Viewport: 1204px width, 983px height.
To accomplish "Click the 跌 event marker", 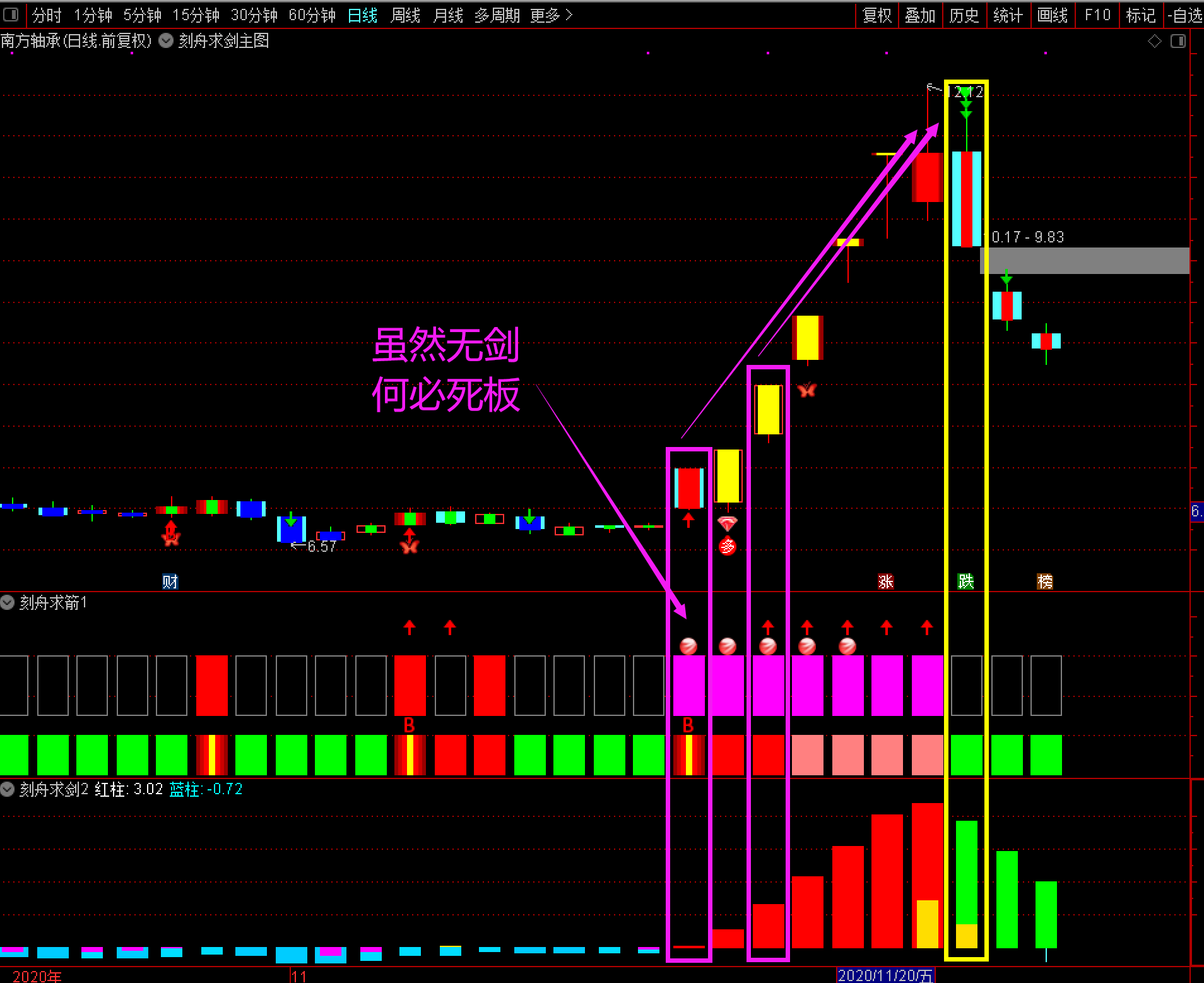I will pos(965,581).
